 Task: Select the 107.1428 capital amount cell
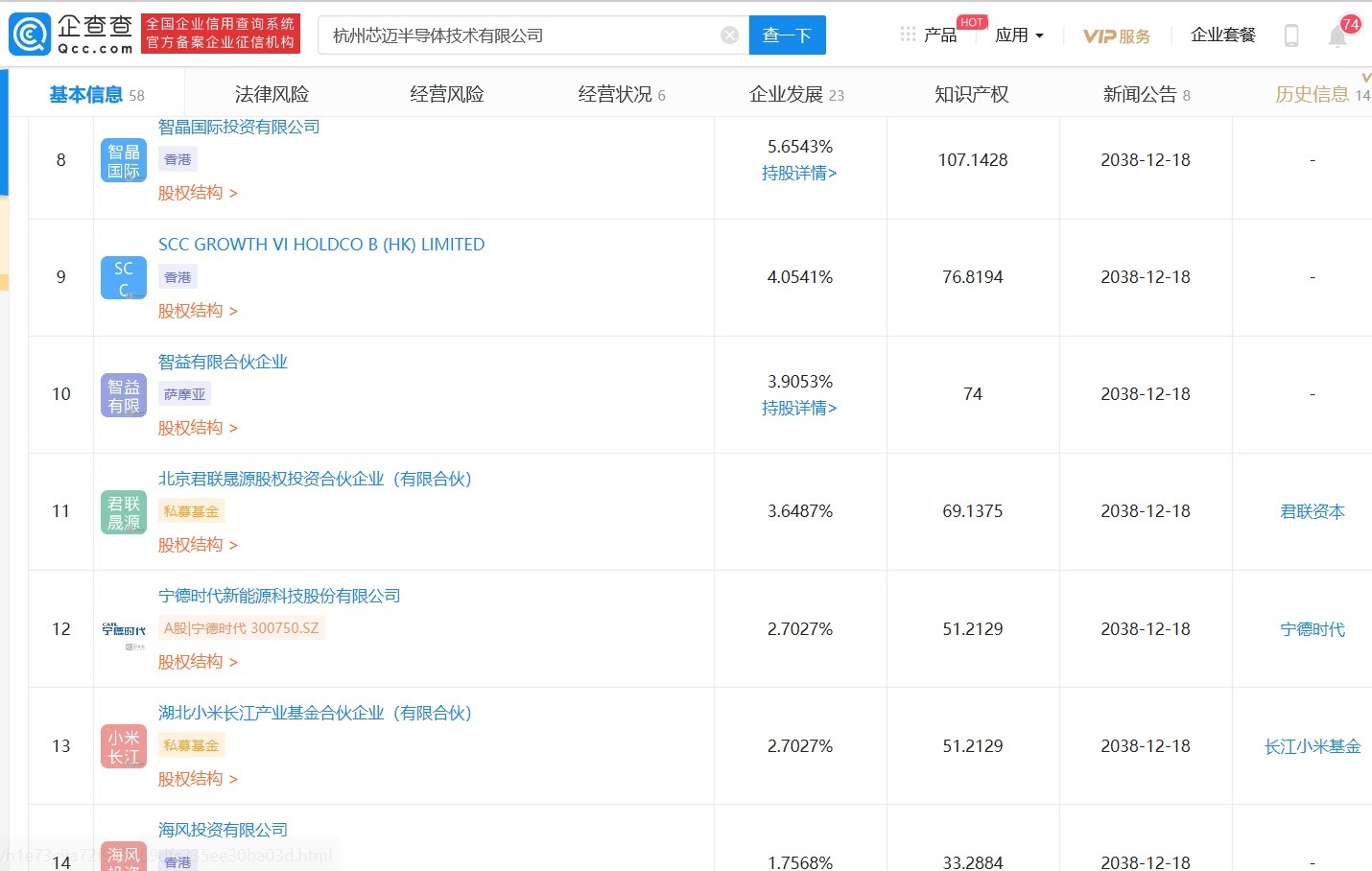[973, 160]
